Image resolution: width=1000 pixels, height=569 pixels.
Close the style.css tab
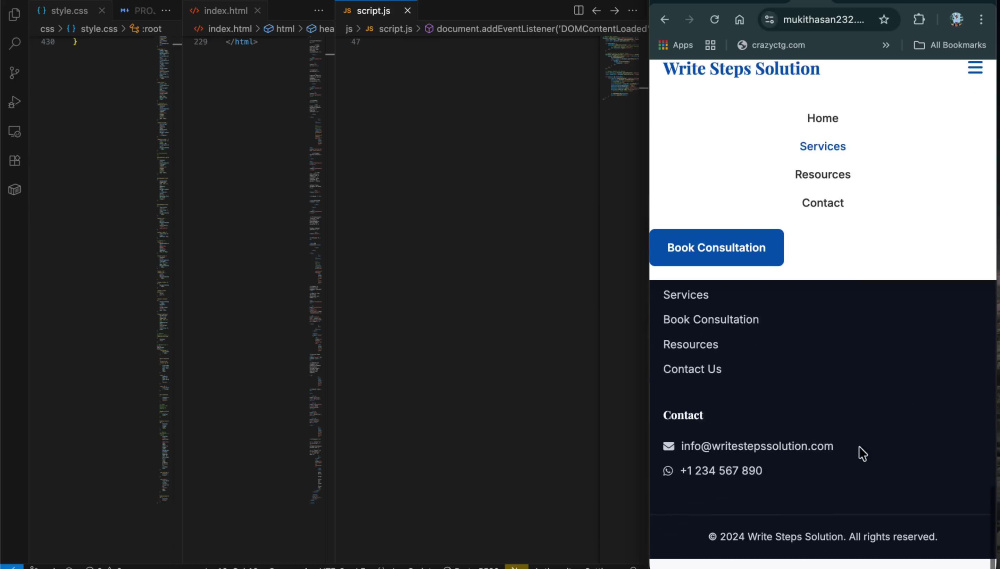pyautogui.click(x=101, y=11)
